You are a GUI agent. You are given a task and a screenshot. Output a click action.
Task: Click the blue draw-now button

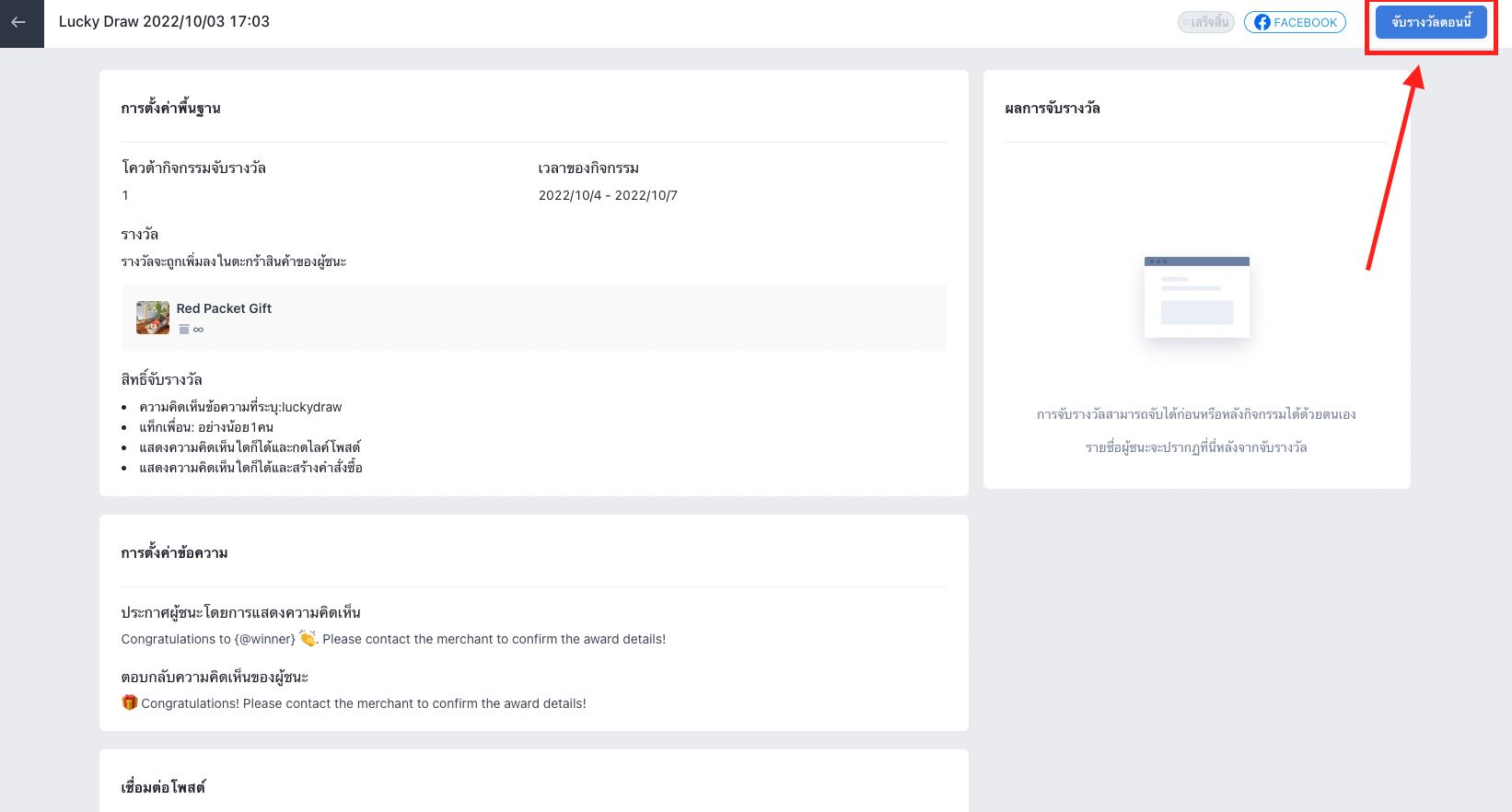[1431, 22]
